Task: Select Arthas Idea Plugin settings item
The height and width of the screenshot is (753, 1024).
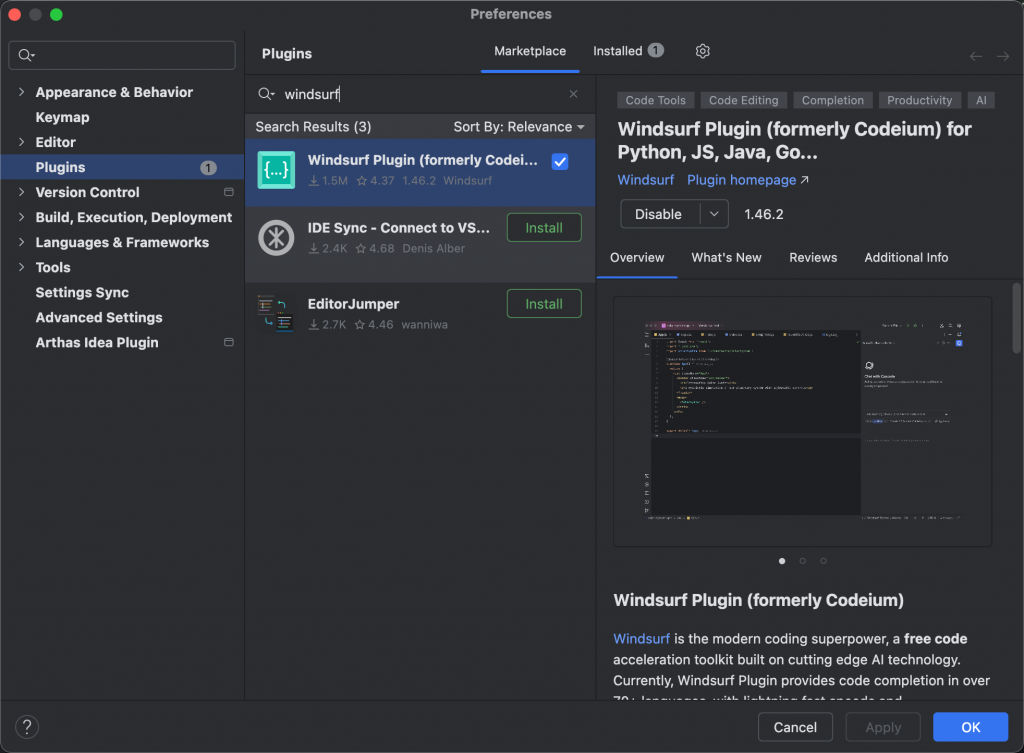Action: (97, 342)
